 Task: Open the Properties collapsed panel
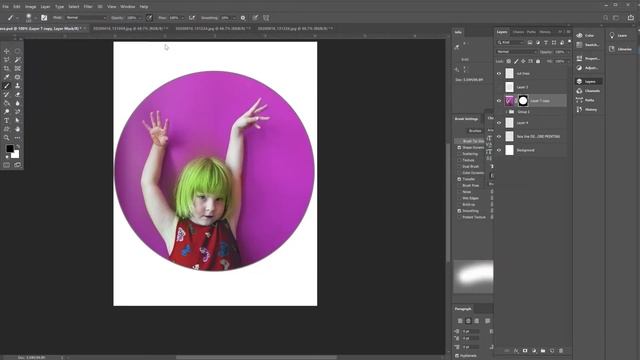(x=589, y=58)
